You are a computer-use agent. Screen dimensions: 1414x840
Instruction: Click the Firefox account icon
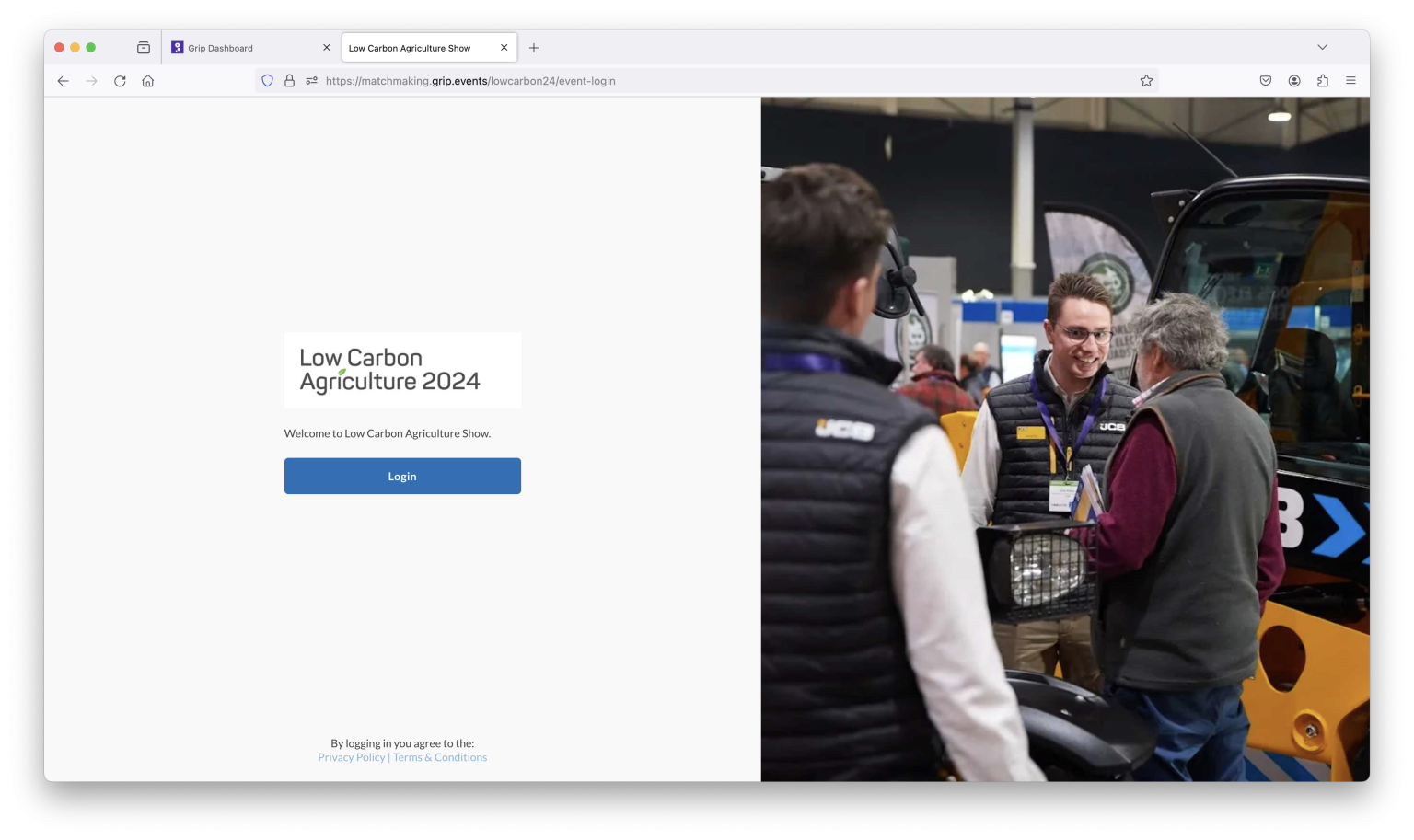tap(1293, 80)
